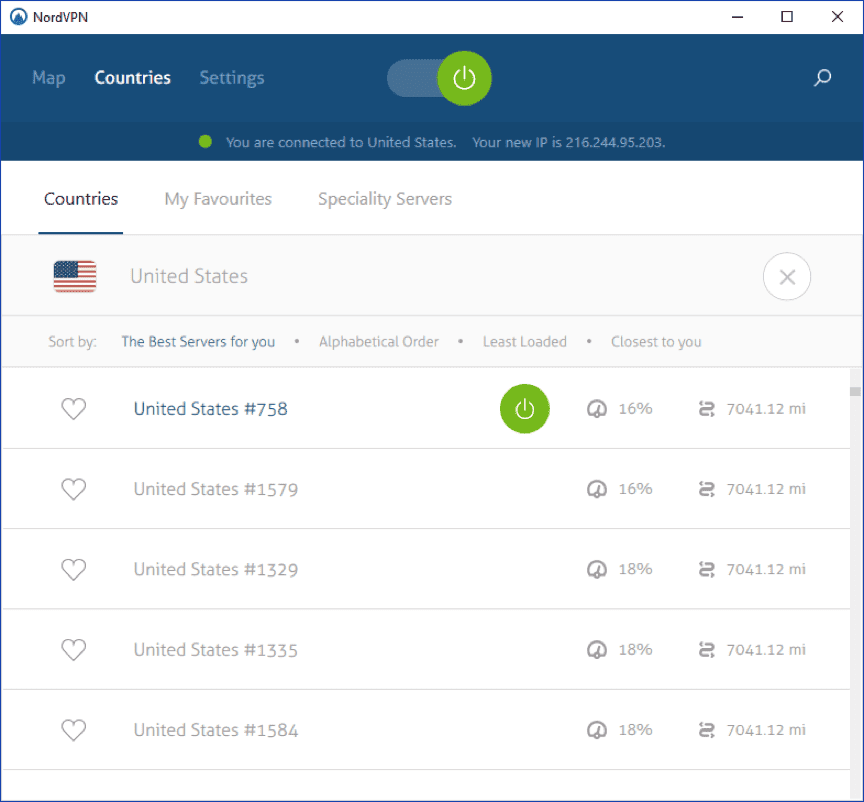Image resolution: width=864 pixels, height=802 pixels.
Task: Sort by The Best Servers for you
Action: 198,342
